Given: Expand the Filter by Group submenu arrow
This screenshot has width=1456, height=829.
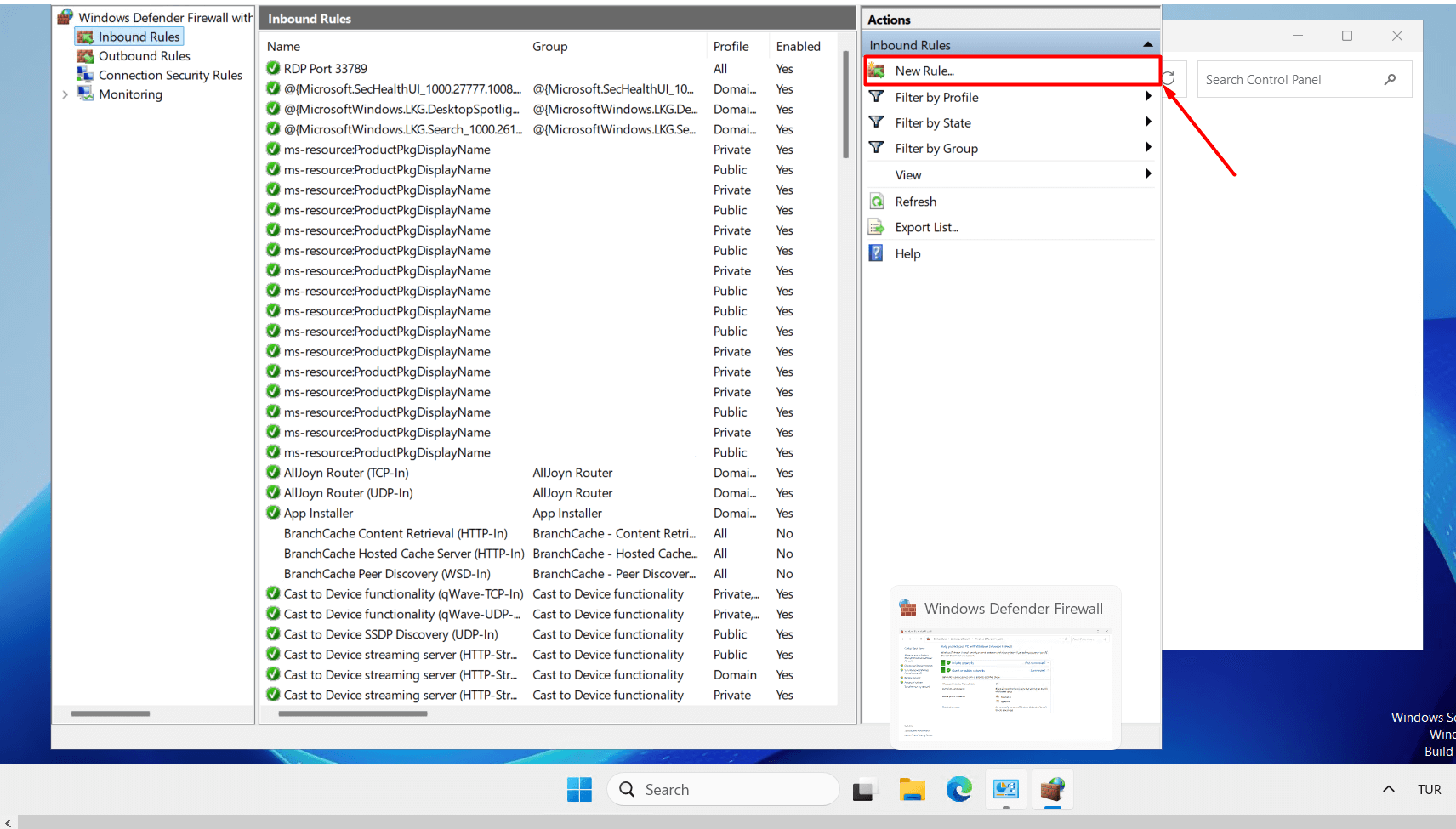Looking at the screenshot, I should [x=1148, y=148].
